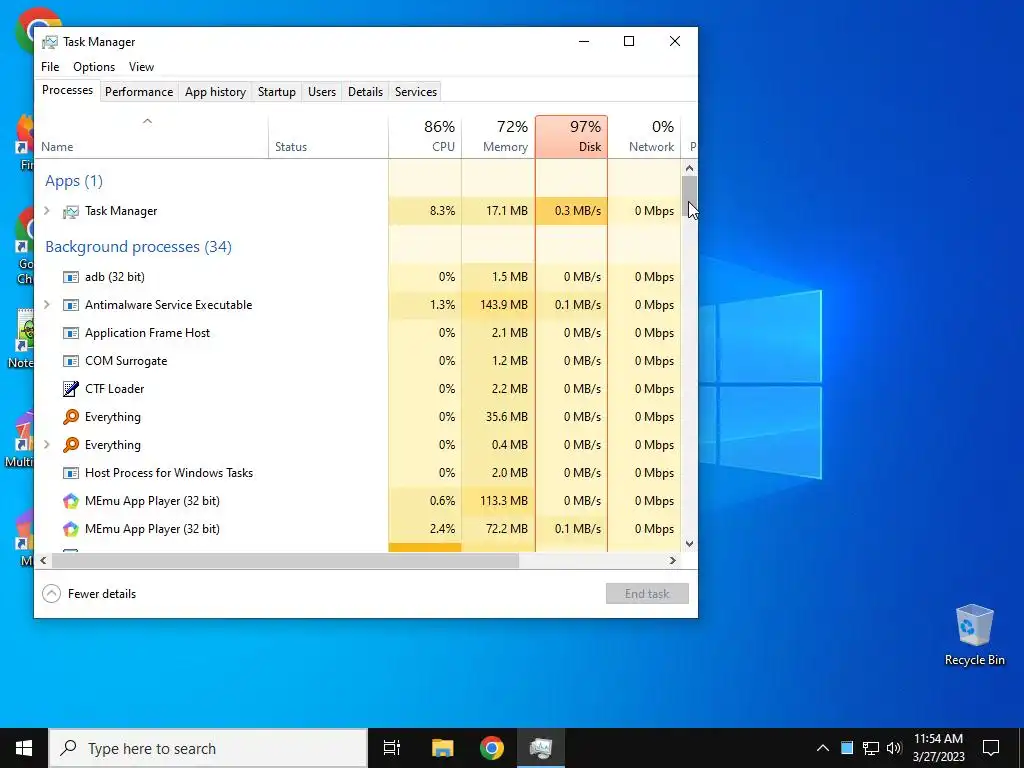
Task: Switch to the App history tab
Action: tap(216, 92)
